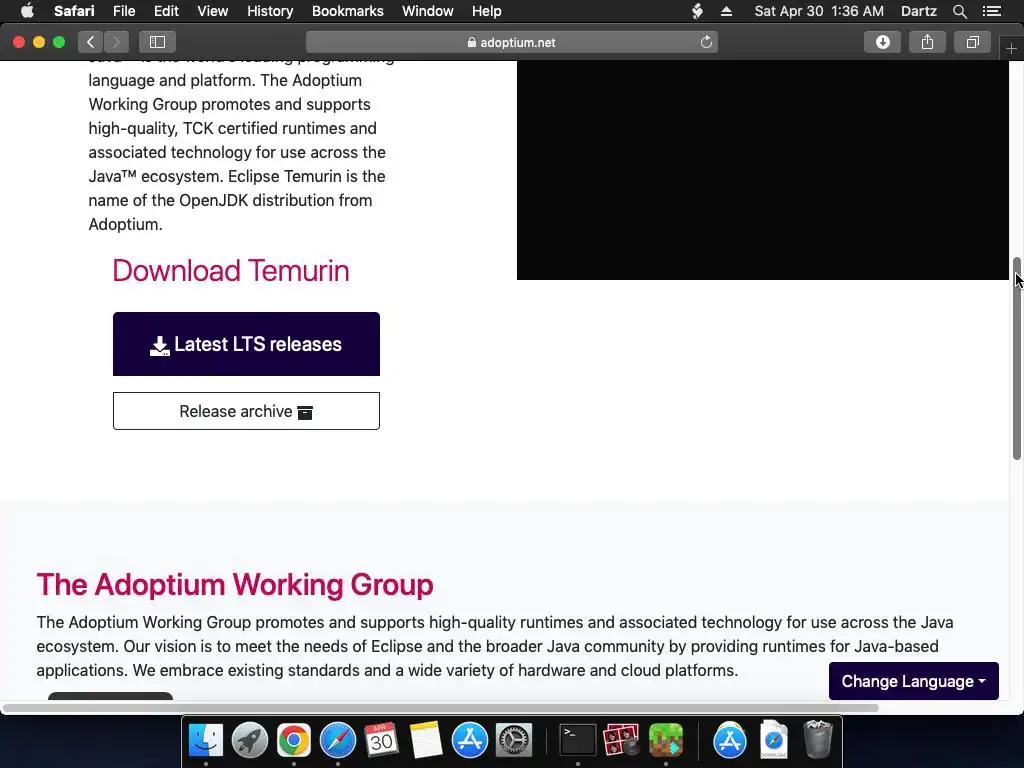
Task: Open the History menu
Action: (x=270, y=11)
